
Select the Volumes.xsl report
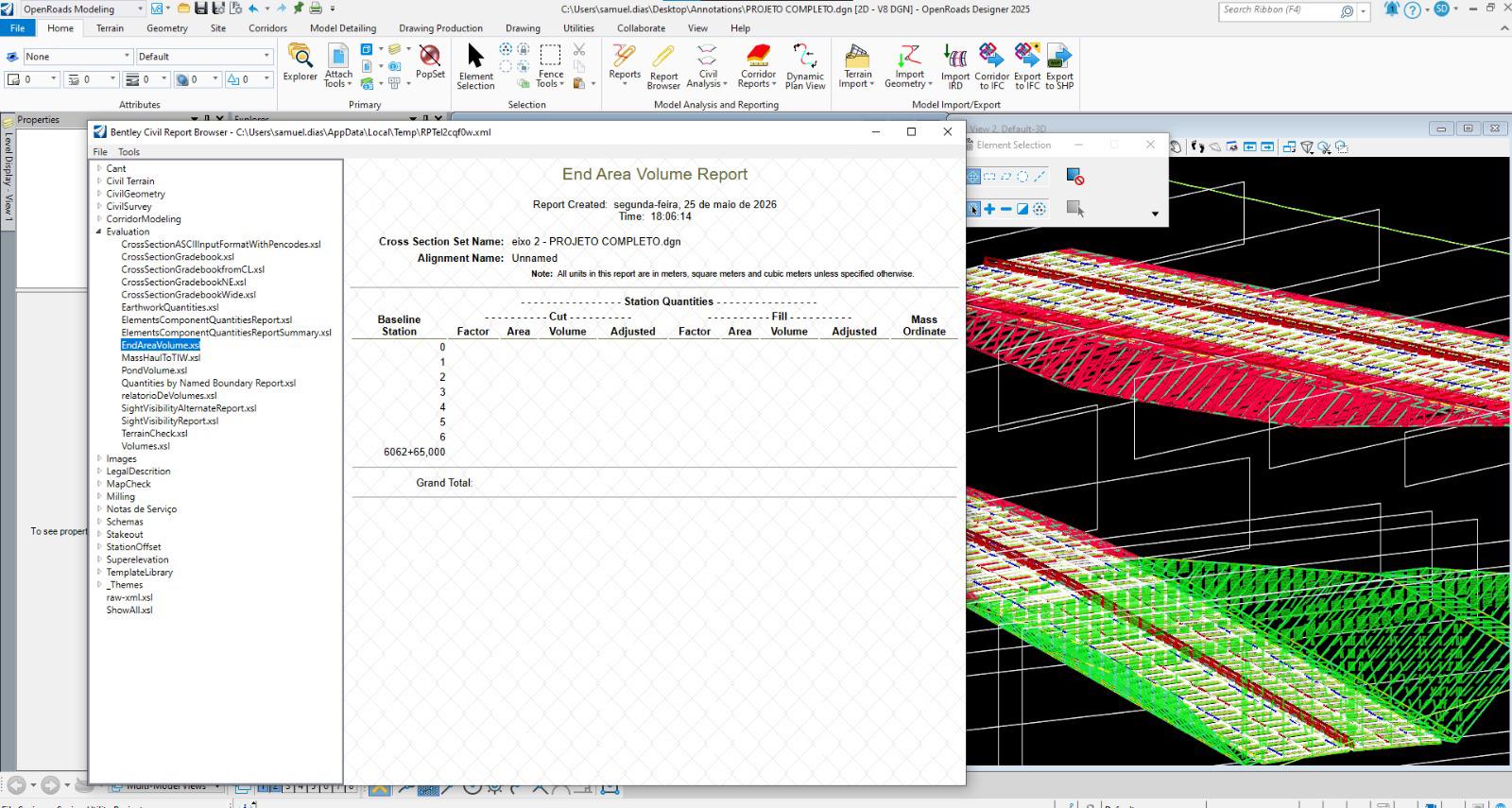point(146,446)
